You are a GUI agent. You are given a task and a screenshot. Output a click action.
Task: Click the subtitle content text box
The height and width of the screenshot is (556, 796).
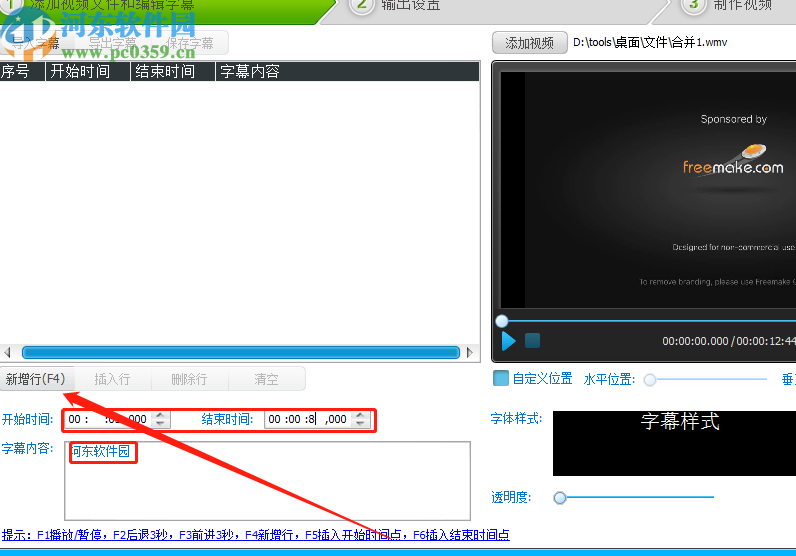[268, 481]
